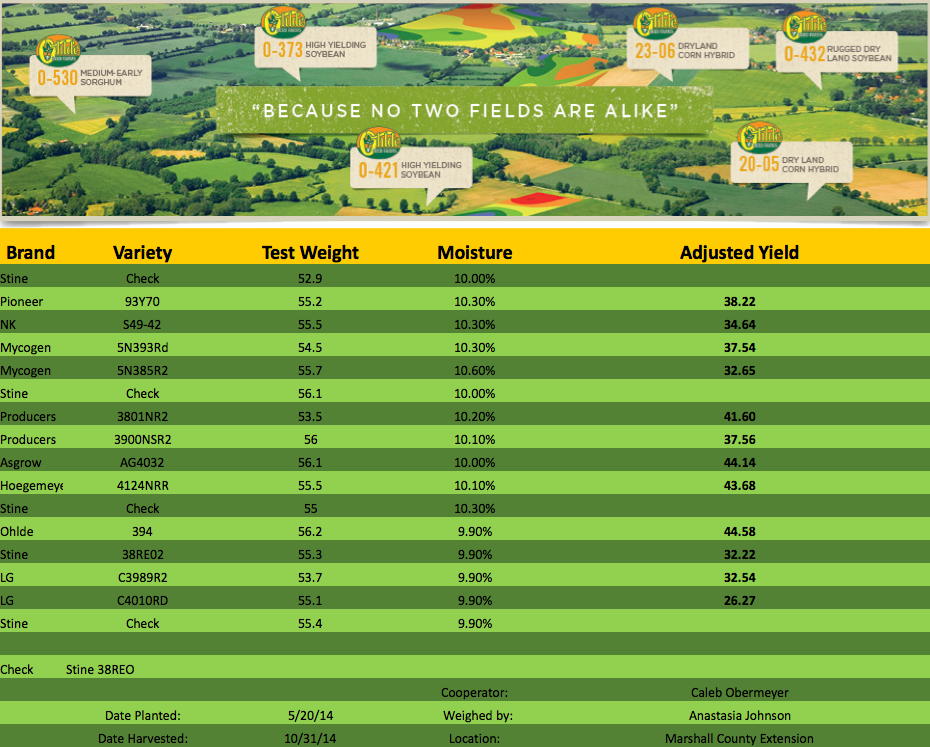This screenshot has width=930, height=747.
Task: Click the Ohlde logo on the 0-373 soybean callout
Action: [279, 23]
